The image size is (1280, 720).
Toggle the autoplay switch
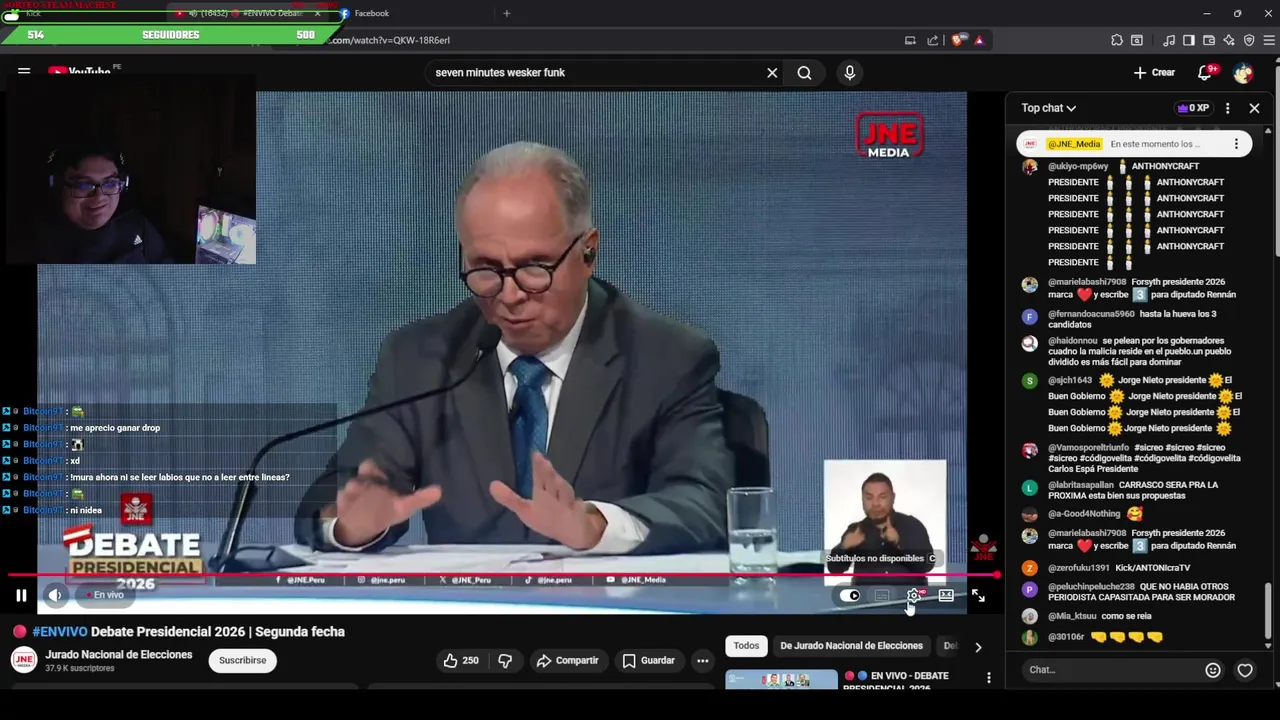tap(850, 595)
